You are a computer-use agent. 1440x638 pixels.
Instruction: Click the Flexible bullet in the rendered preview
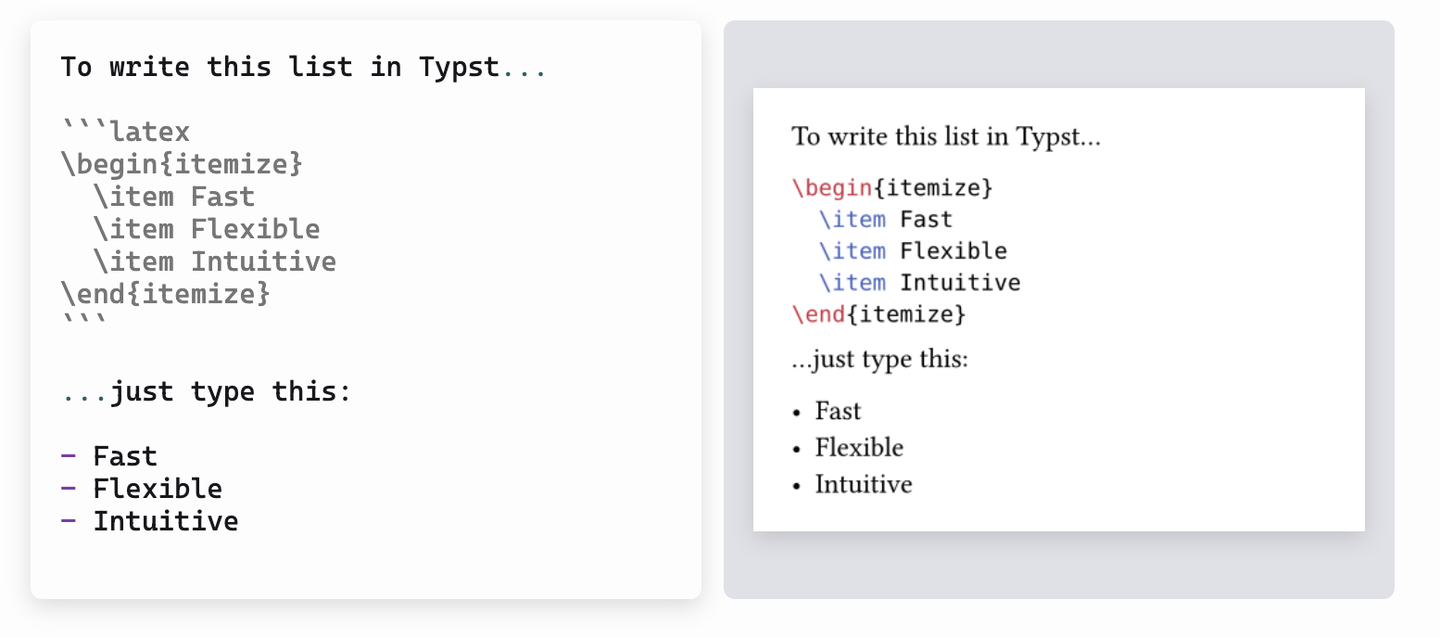(x=858, y=447)
